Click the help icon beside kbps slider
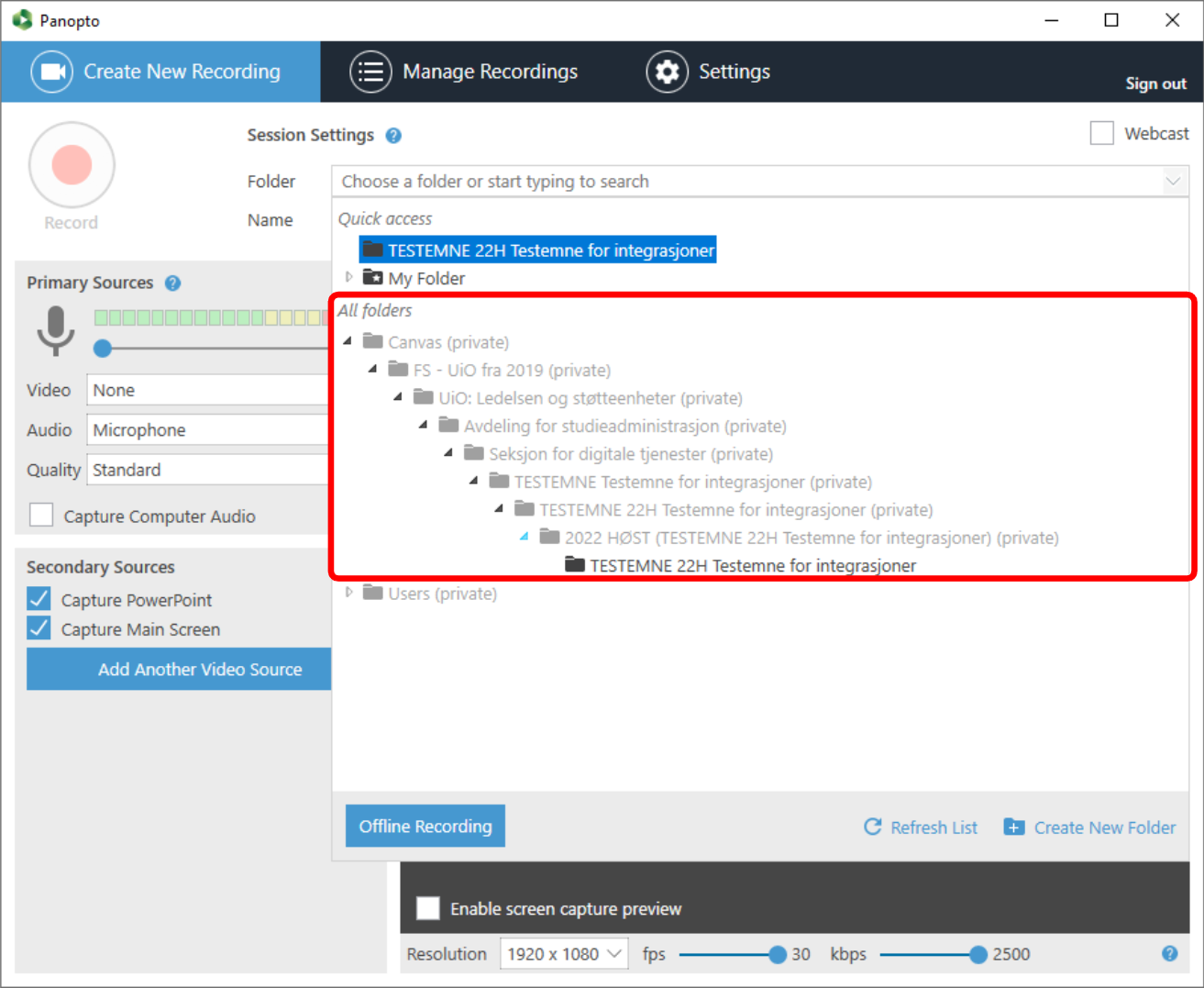 click(1169, 953)
